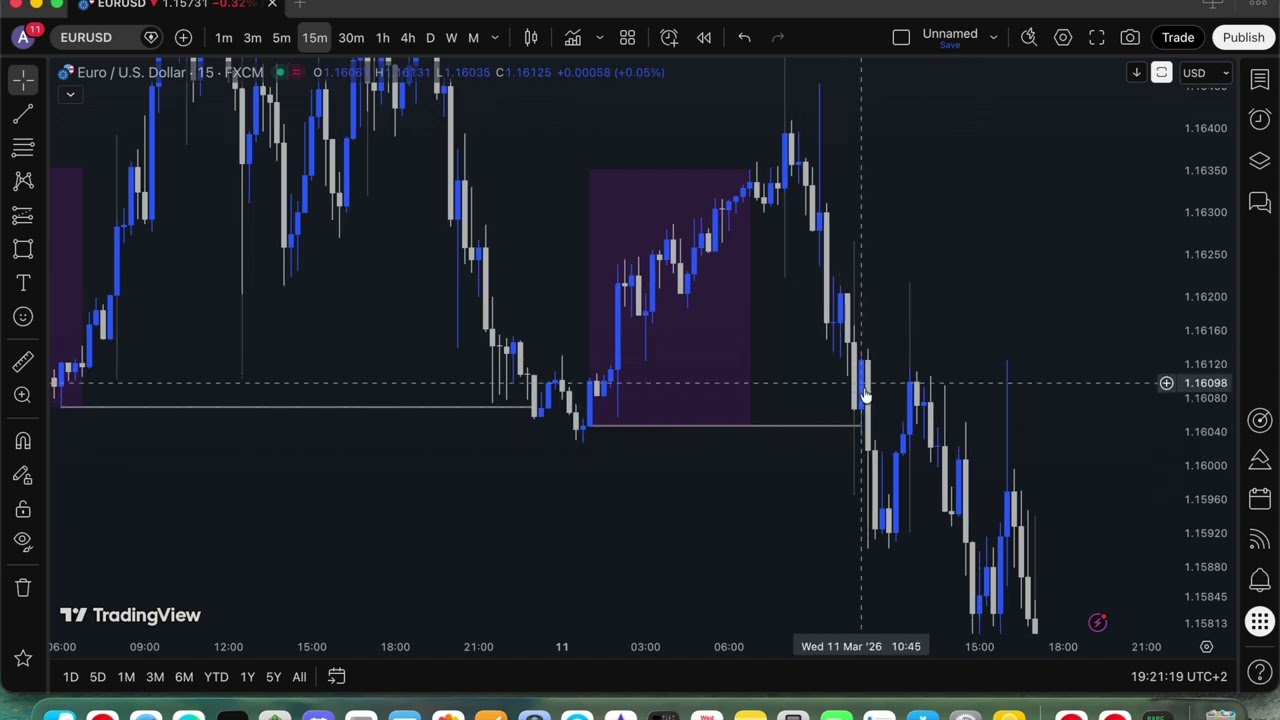
Task: Open the go to date calendar
Action: point(337,677)
